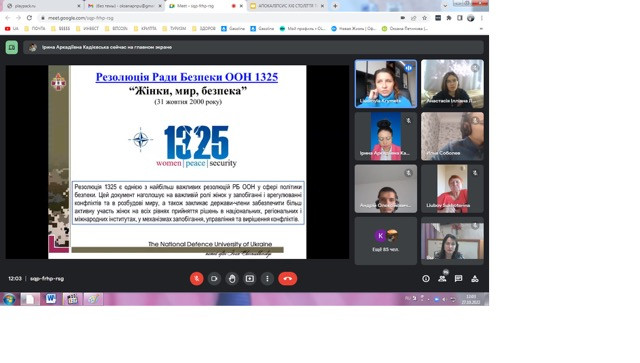Click the taskbar clock

[471, 299]
